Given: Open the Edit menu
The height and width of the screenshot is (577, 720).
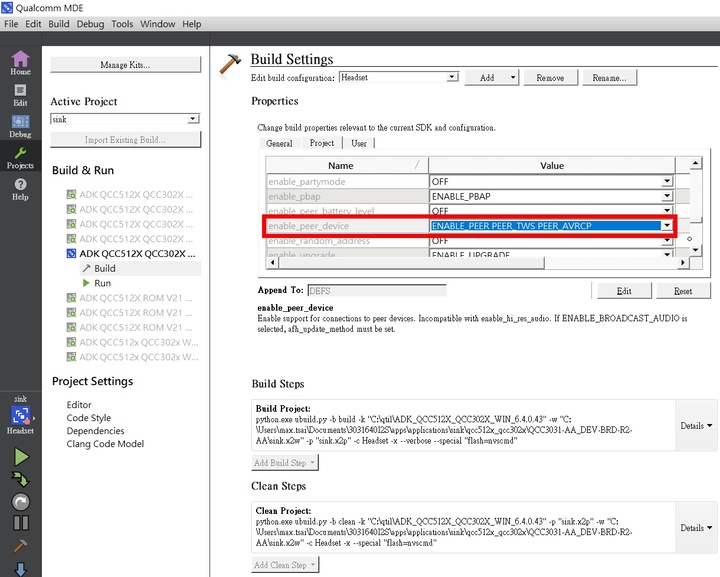Looking at the screenshot, I should (x=33, y=24).
